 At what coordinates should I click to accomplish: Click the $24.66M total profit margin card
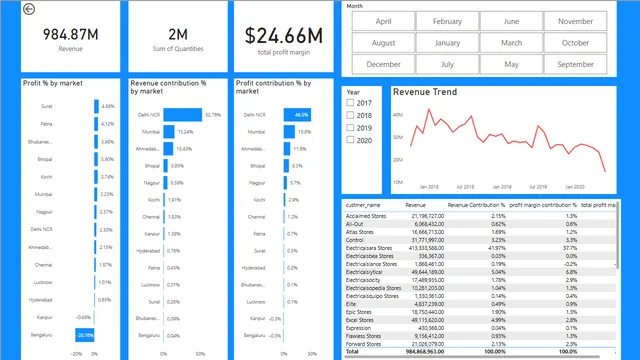click(x=284, y=37)
